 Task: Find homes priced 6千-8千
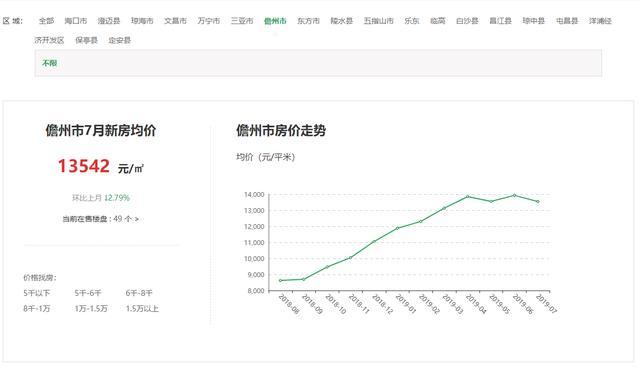pos(139,293)
